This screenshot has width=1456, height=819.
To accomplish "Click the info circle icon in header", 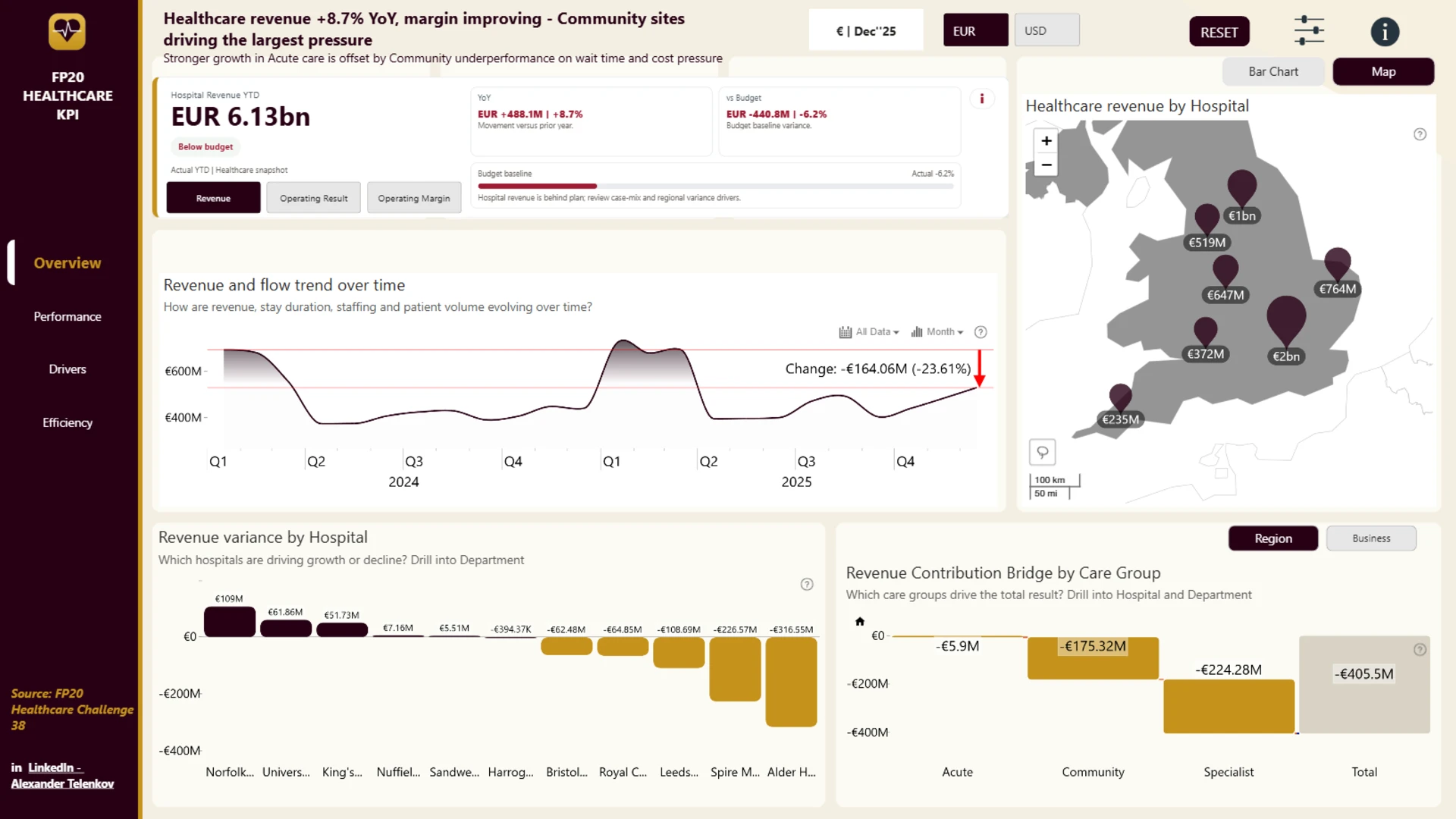I will tap(1385, 32).
